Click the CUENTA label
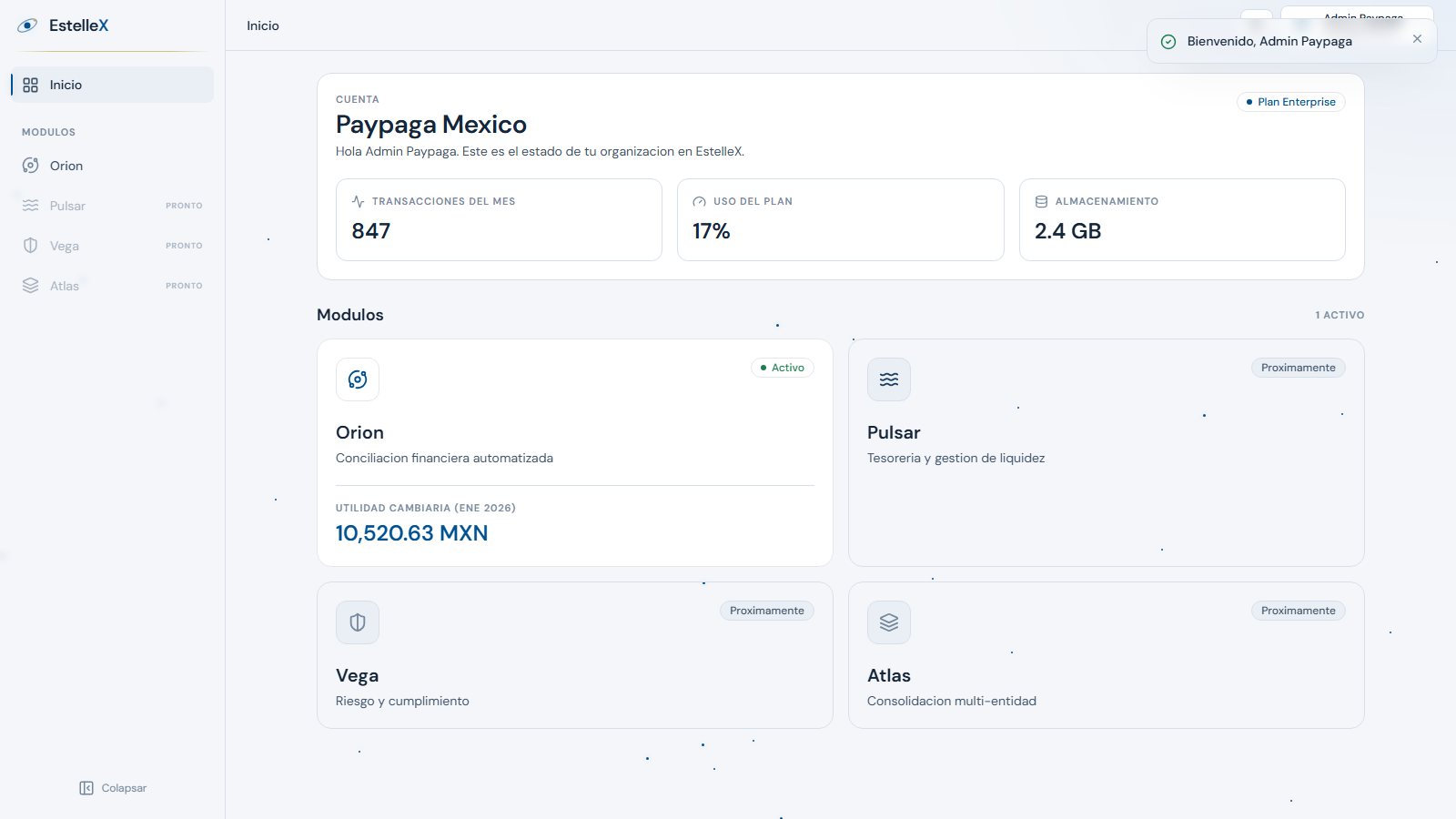 point(358,99)
